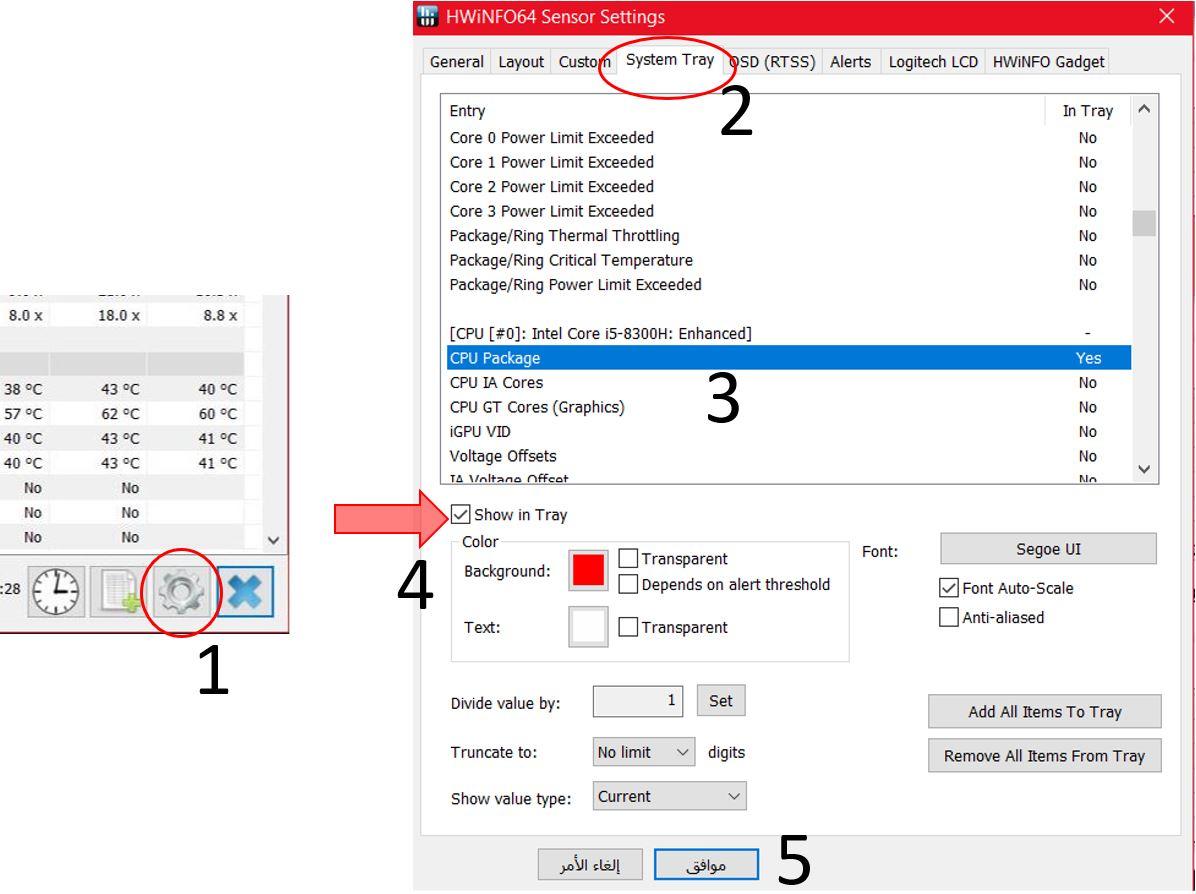Switch to the Layout tab
The image size is (1196, 894).
pyautogui.click(x=521, y=62)
